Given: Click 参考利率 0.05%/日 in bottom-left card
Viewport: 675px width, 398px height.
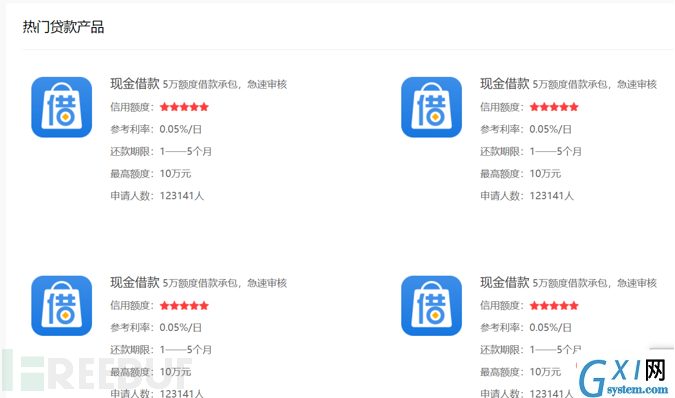Looking at the screenshot, I should click(x=156, y=327).
